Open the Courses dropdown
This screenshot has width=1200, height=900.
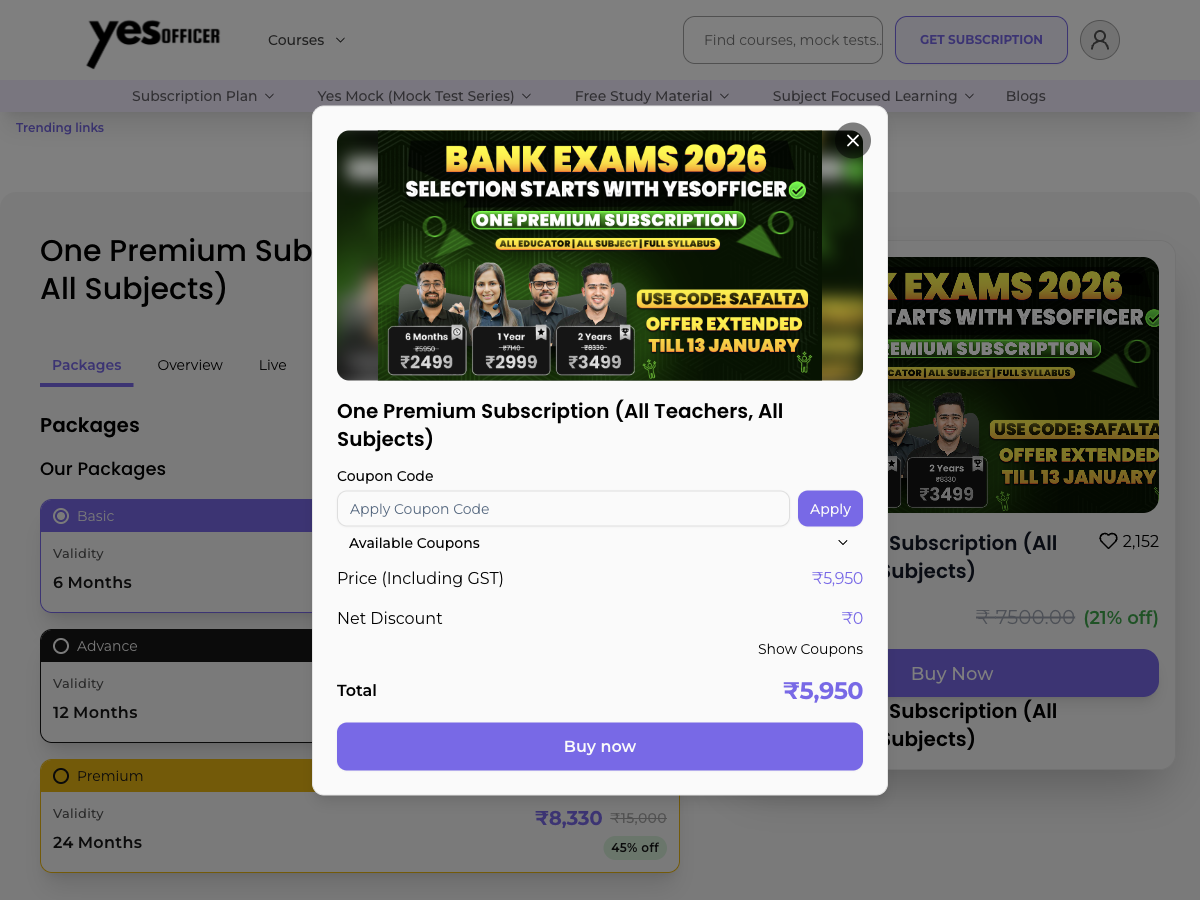coord(306,40)
